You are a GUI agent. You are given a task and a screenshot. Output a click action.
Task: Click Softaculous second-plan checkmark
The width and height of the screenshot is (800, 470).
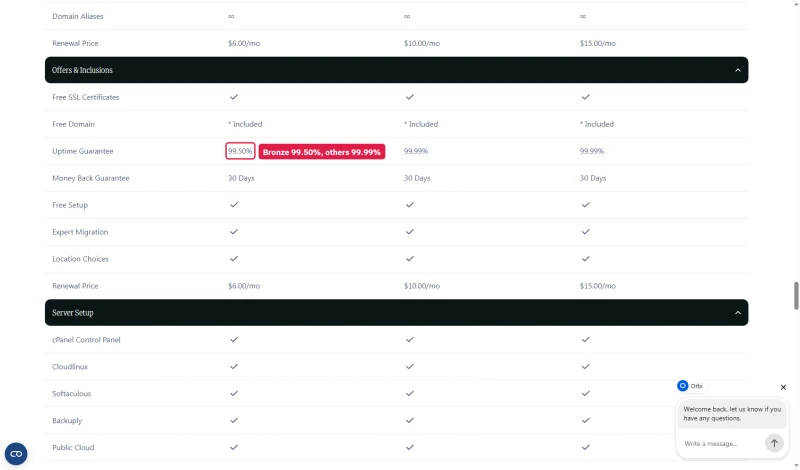point(410,393)
